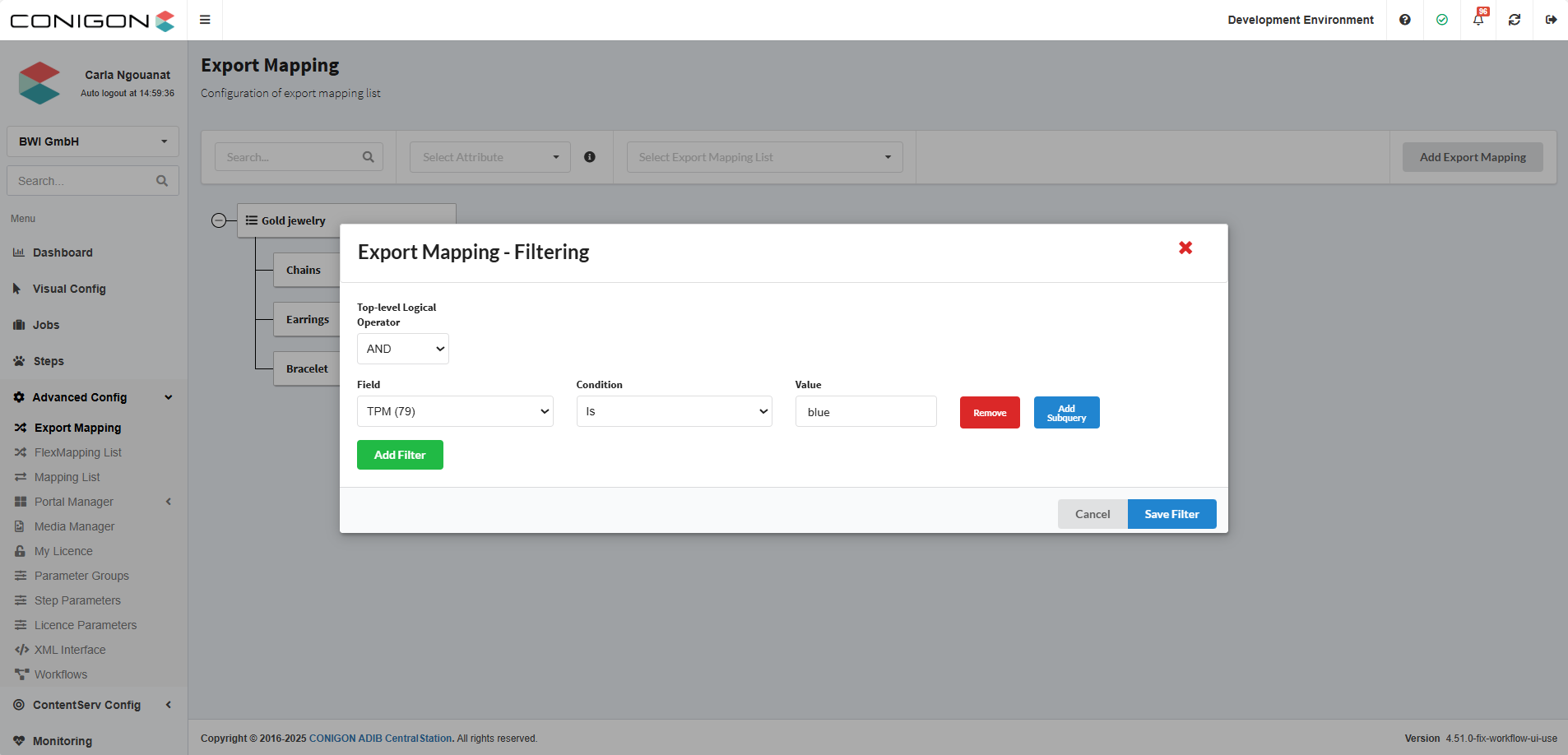Click the info icon beside Select Attribute
This screenshot has height=755, width=1568.
(x=589, y=157)
